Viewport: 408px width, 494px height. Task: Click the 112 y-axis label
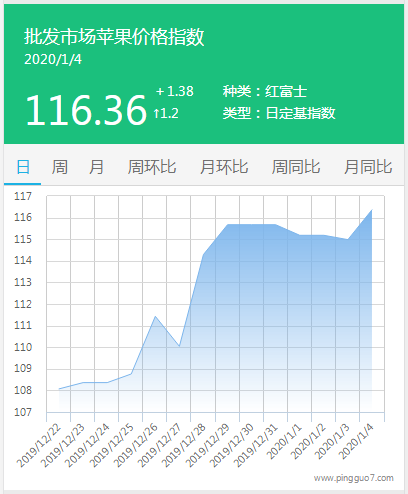coord(23,304)
